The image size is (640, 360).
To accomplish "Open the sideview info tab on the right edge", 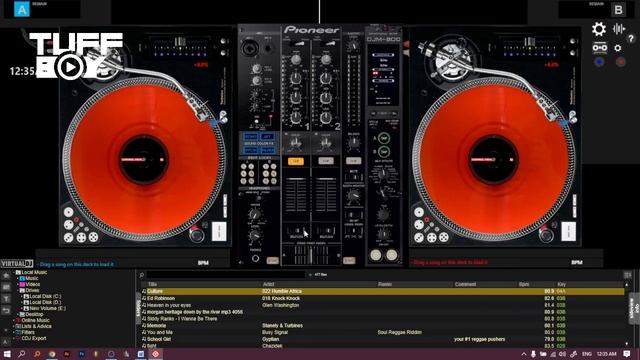I will point(635,309).
